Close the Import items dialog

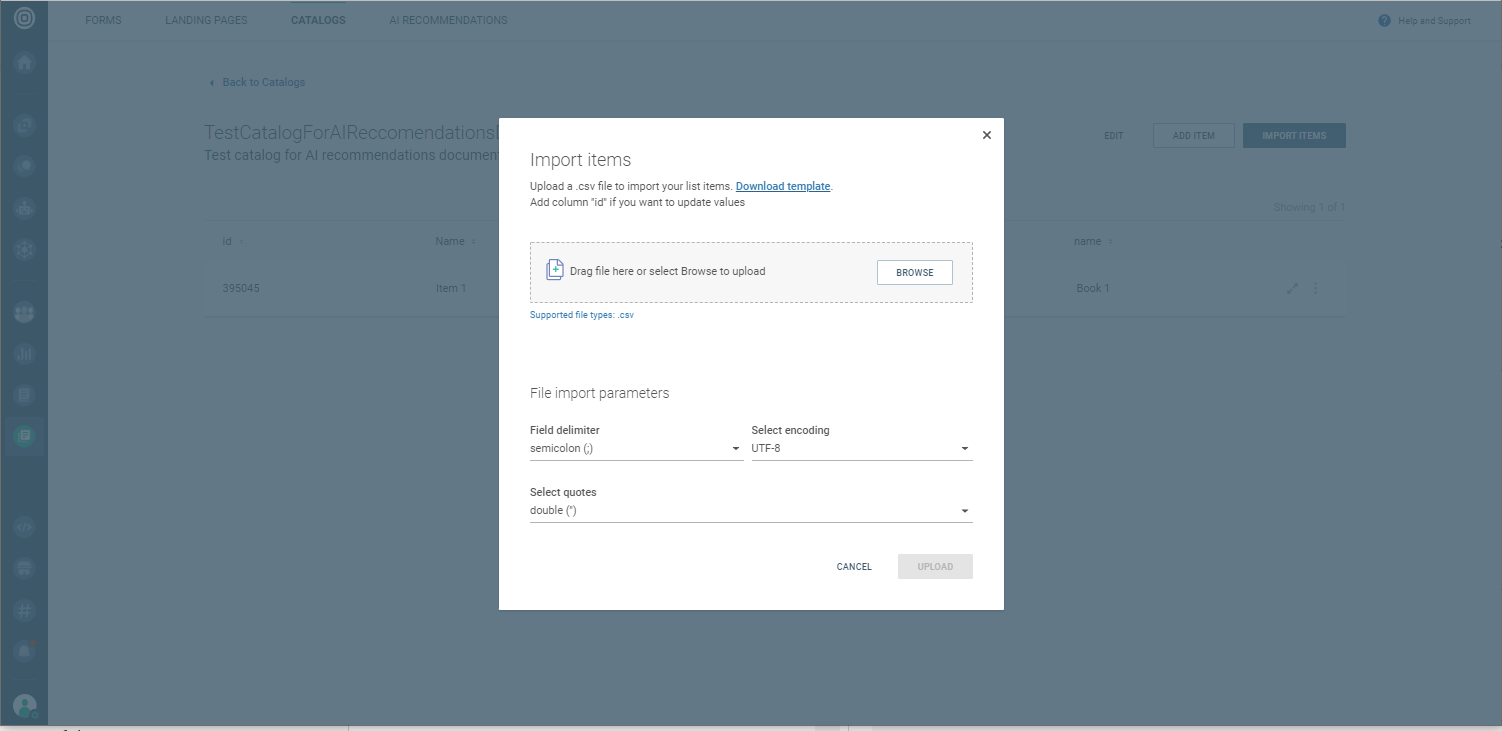pos(986,135)
